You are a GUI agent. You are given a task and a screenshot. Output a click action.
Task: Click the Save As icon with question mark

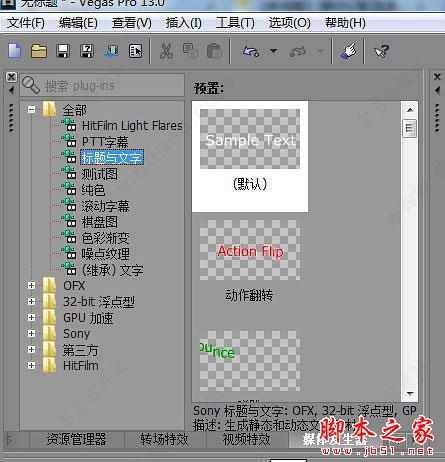click(x=87, y=52)
